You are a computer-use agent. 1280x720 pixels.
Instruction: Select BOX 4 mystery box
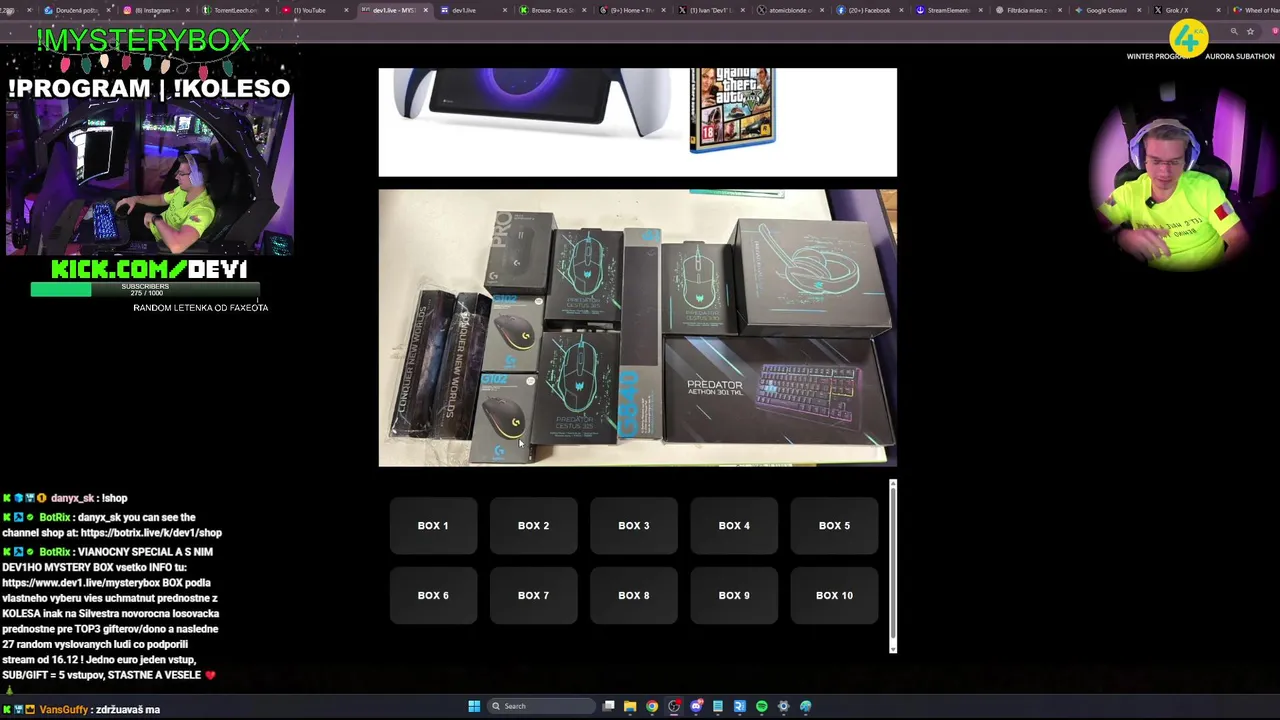[x=734, y=526]
